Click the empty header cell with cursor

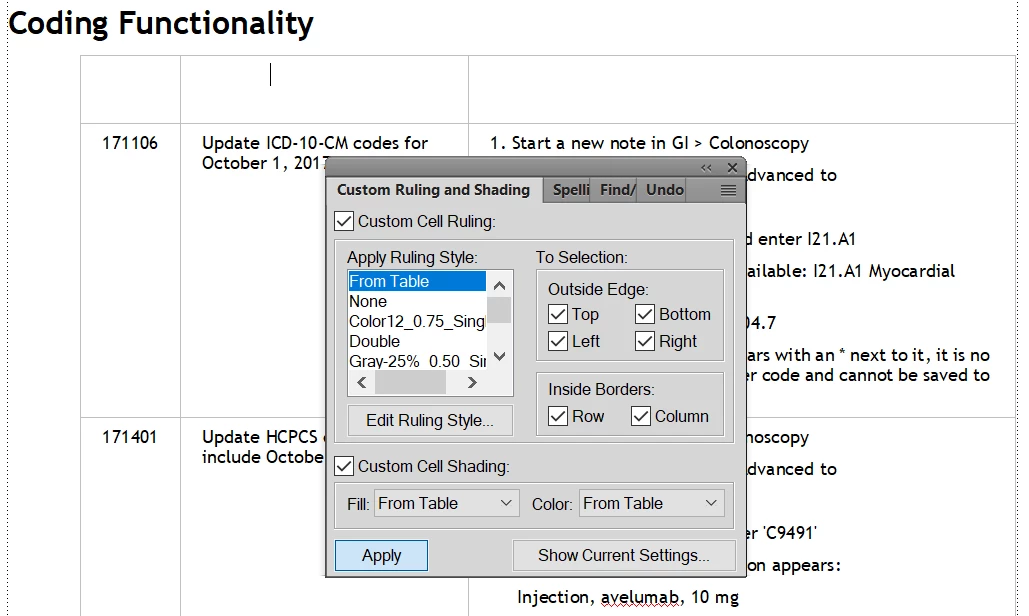pos(324,89)
